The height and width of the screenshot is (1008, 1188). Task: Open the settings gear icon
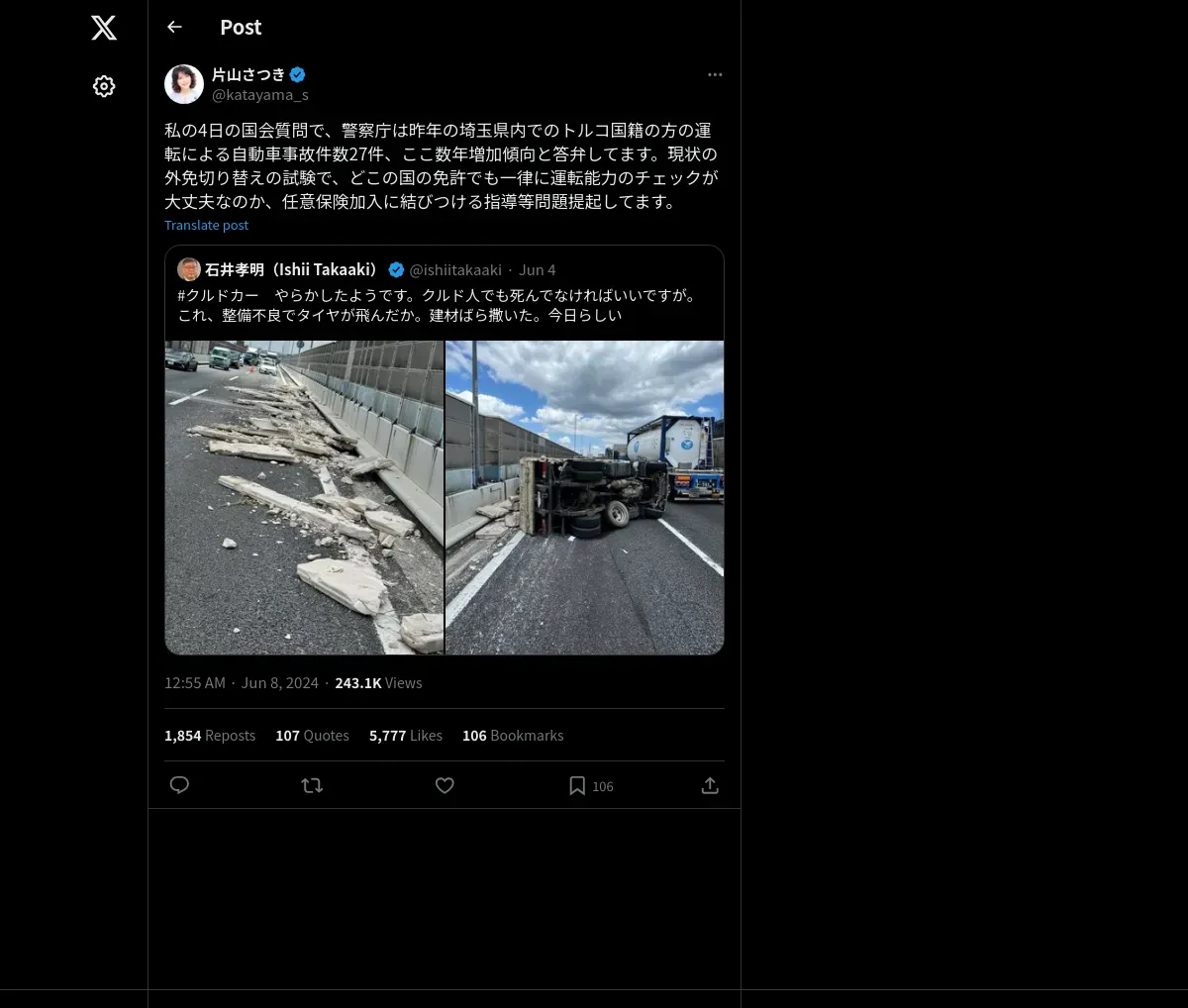click(x=104, y=86)
